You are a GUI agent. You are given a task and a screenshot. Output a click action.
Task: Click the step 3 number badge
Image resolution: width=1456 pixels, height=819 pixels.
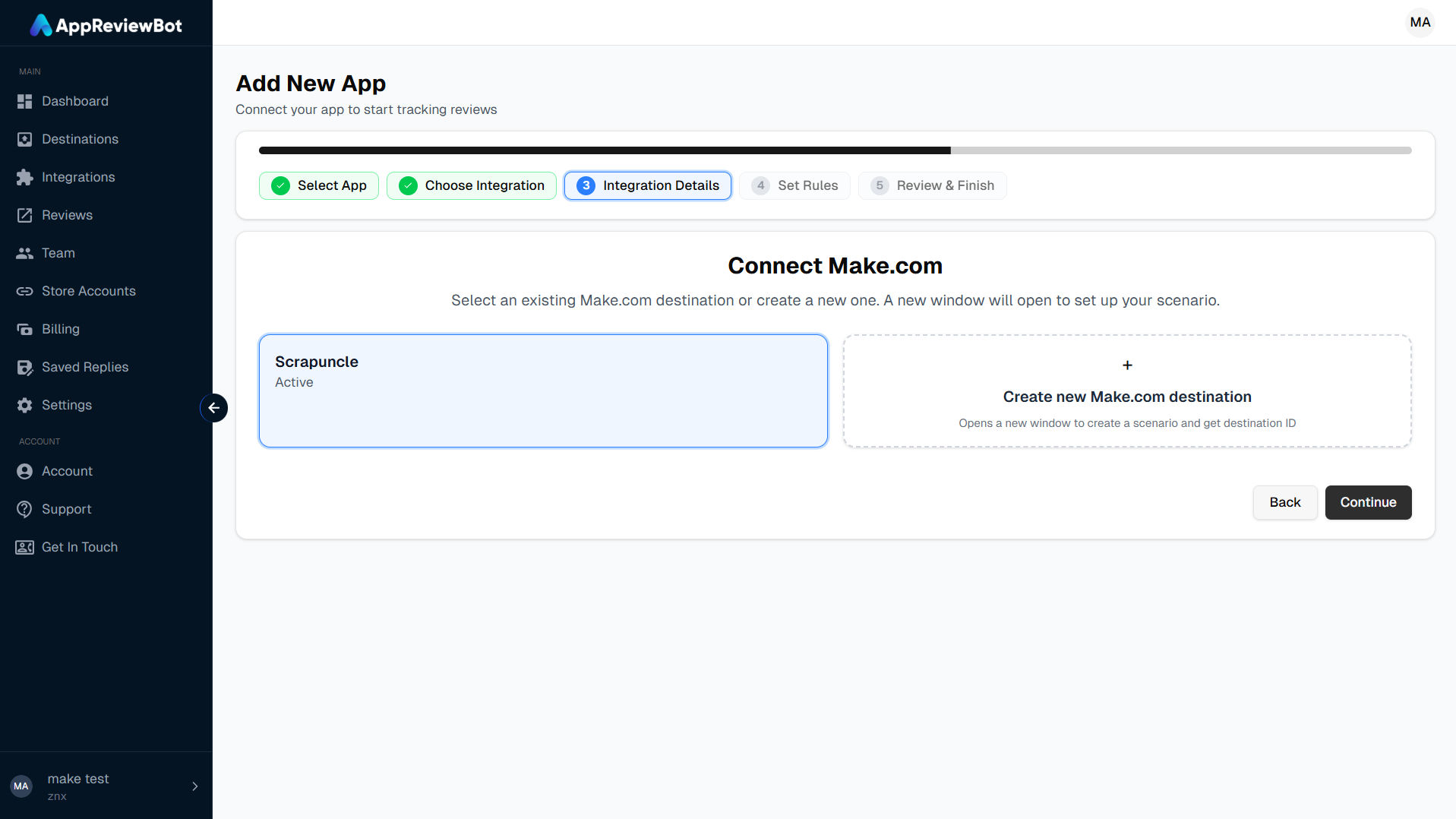(x=586, y=185)
